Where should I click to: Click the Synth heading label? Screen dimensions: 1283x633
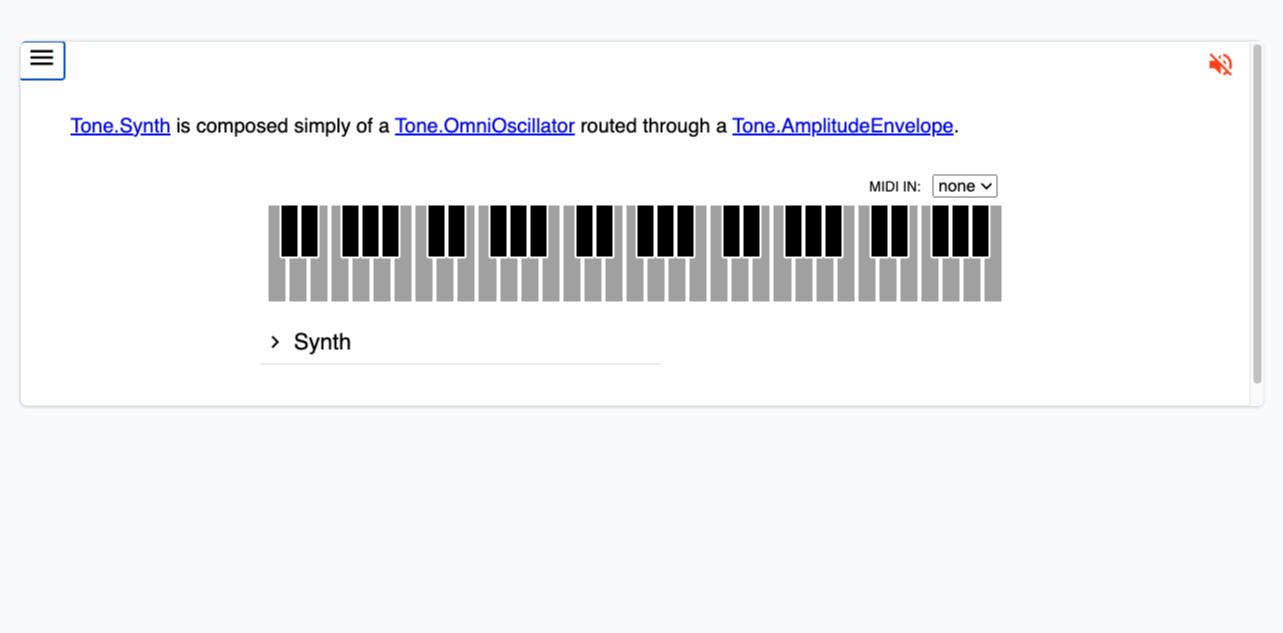click(x=322, y=342)
